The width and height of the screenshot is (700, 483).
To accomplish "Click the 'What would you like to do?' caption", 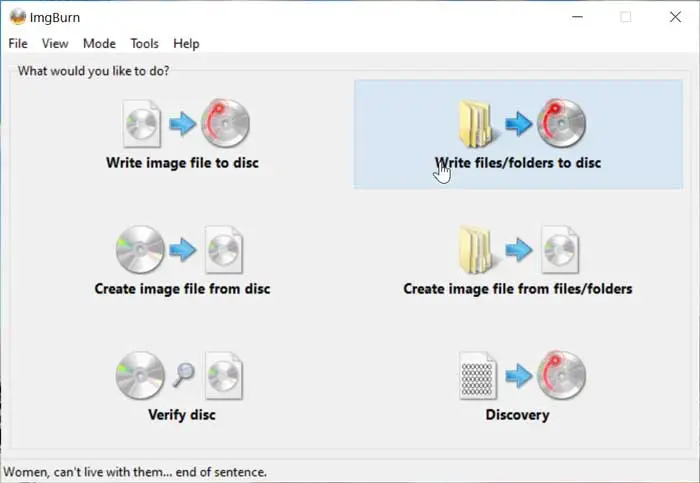I will tap(93, 71).
